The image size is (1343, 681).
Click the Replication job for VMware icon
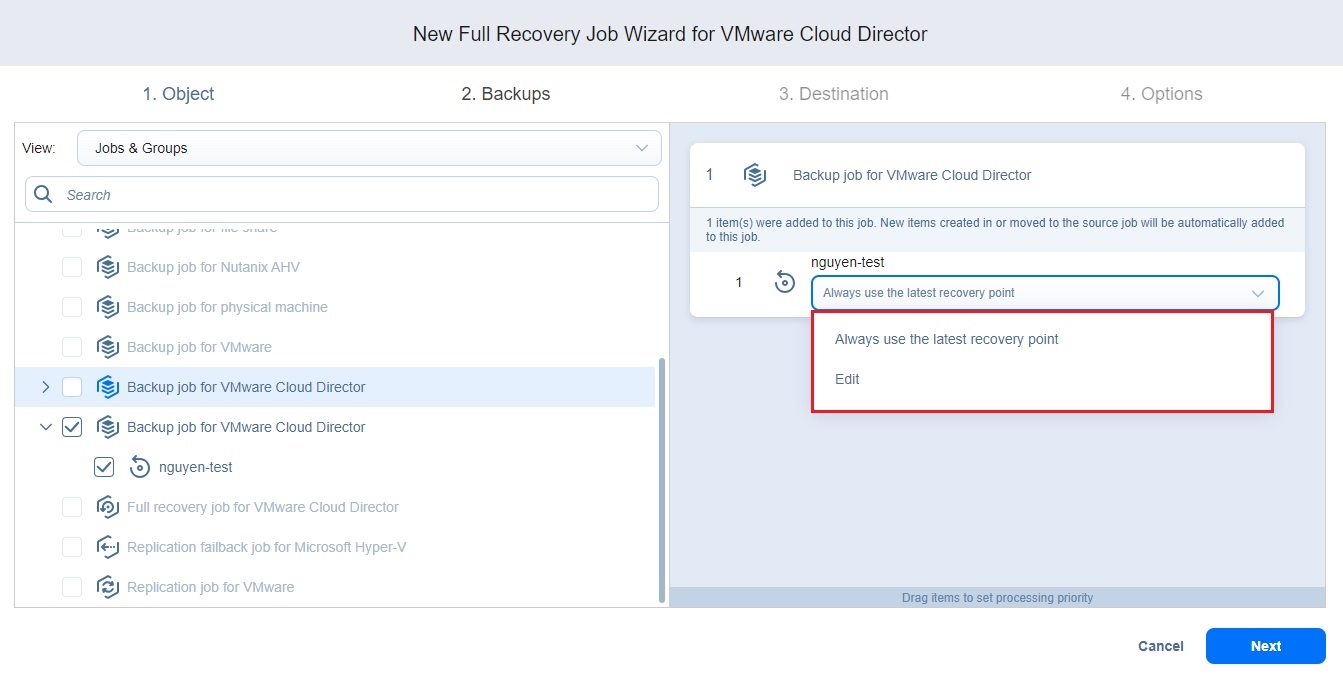pyautogui.click(x=108, y=587)
